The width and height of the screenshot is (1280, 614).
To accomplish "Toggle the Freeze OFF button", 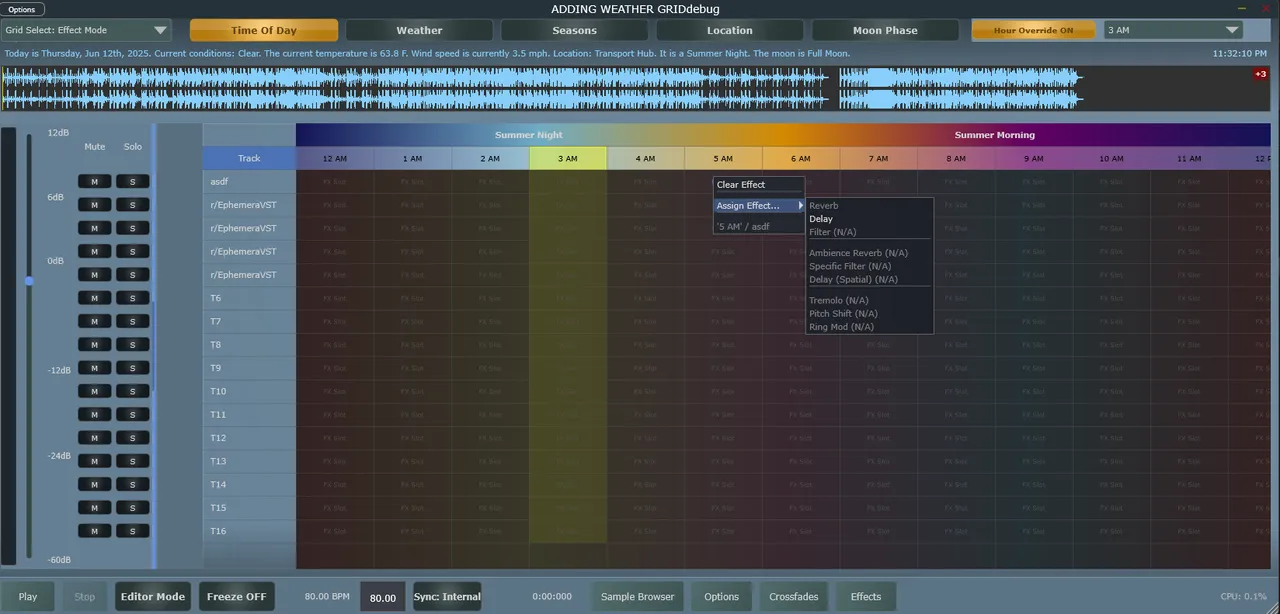I will click(x=236, y=596).
